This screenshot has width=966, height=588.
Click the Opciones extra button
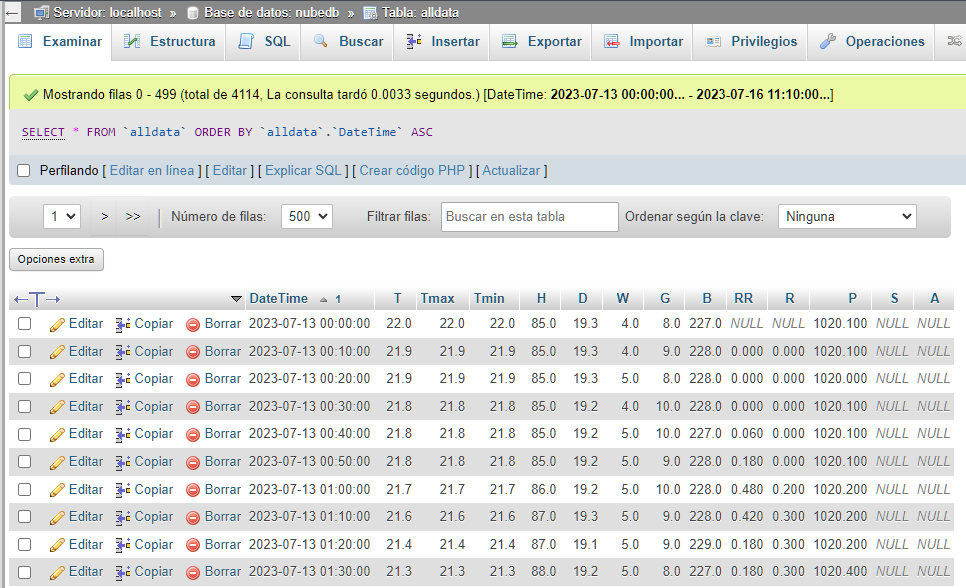(56, 259)
